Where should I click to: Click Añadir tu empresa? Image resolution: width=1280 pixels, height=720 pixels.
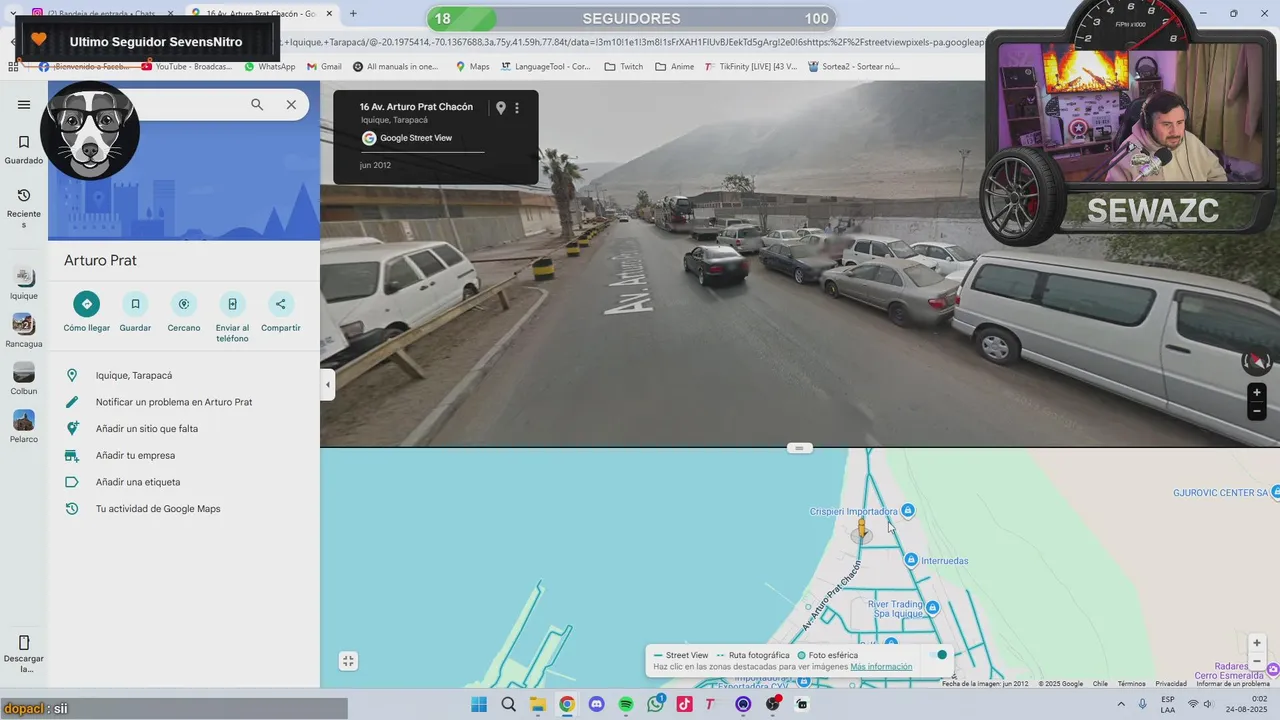184,455
